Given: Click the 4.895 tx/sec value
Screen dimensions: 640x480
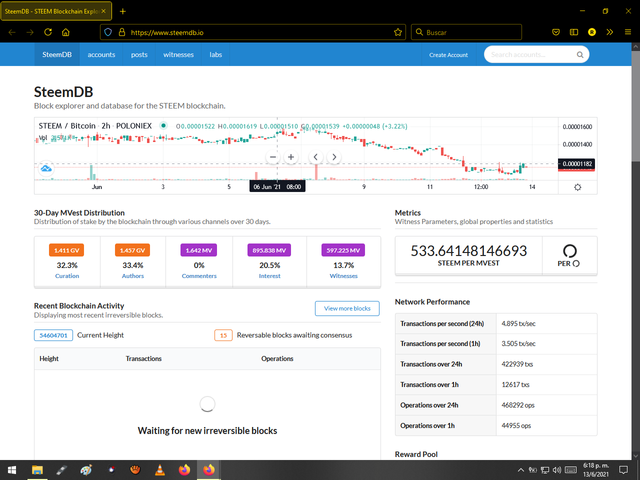Looking at the screenshot, I should 518,324.
